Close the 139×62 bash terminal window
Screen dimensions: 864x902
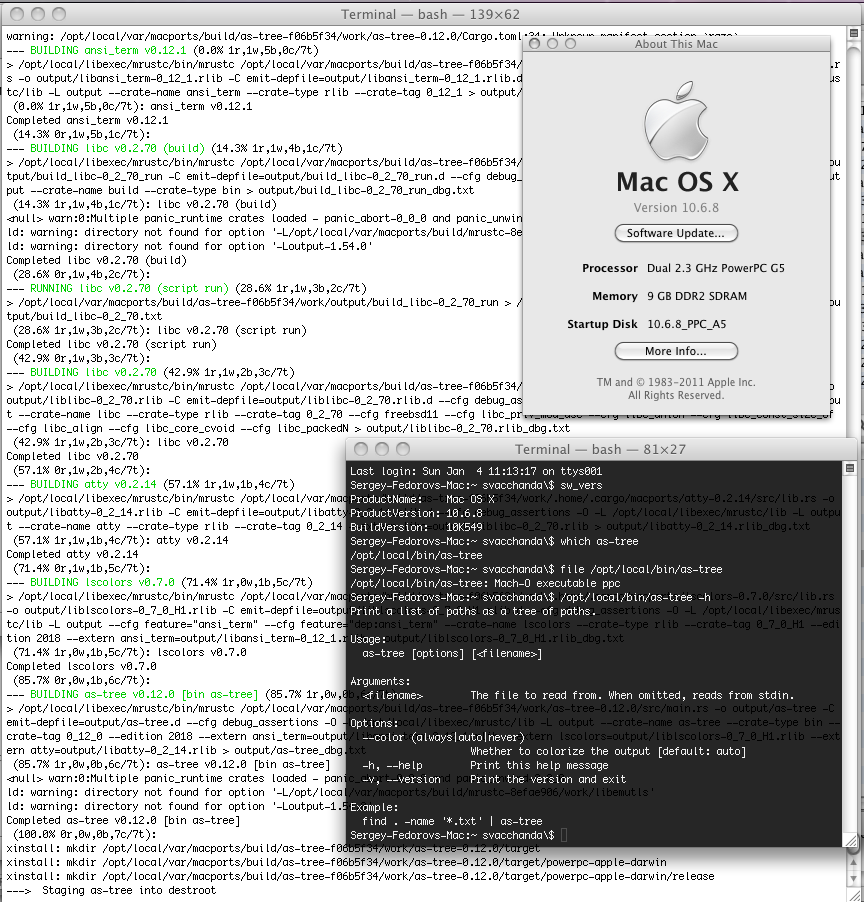[17, 14]
